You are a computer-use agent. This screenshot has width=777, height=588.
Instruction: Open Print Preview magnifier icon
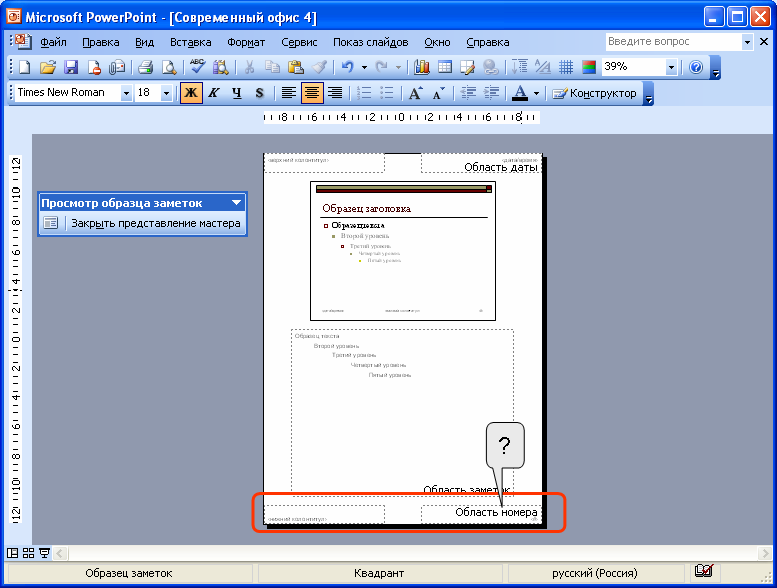click(169, 67)
